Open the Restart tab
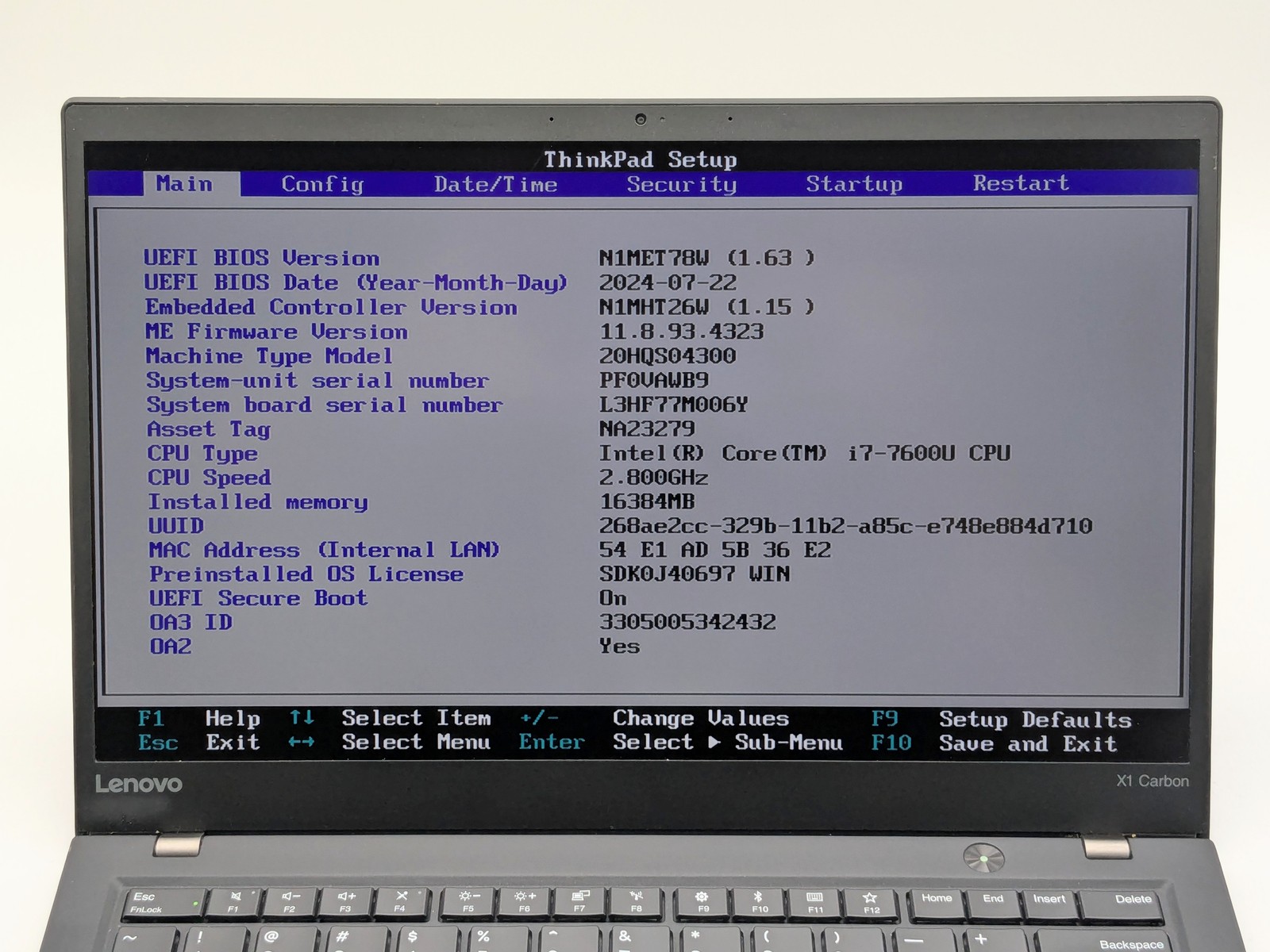Viewport: 1270px width, 952px height. click(x=1021, y=183)
